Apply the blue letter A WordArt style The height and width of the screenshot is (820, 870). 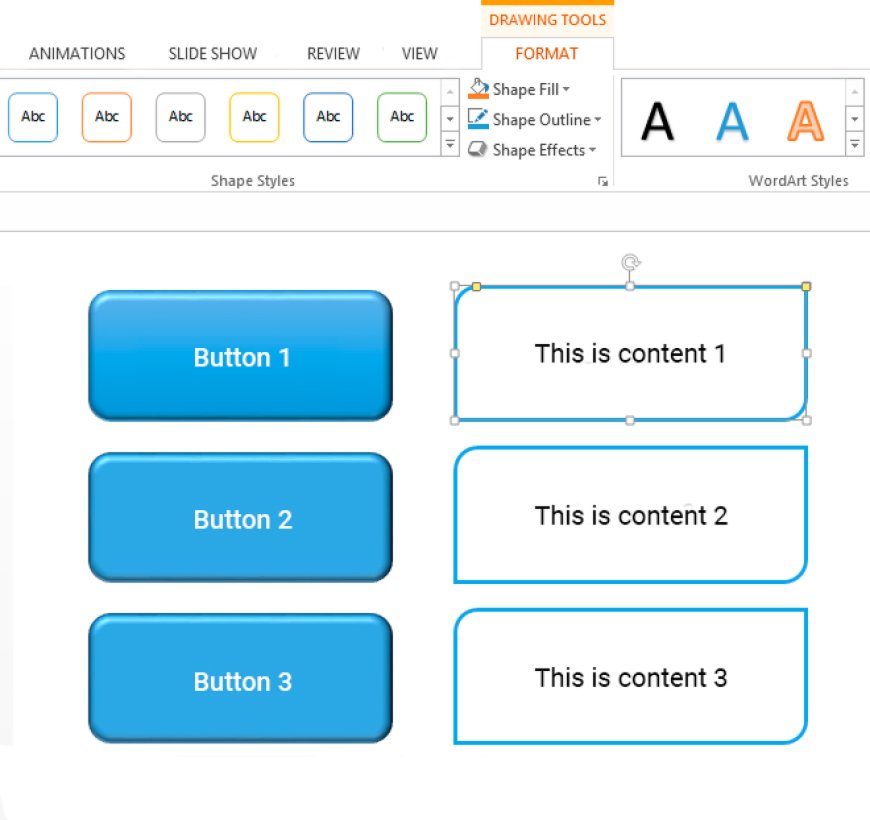(732, 121)
